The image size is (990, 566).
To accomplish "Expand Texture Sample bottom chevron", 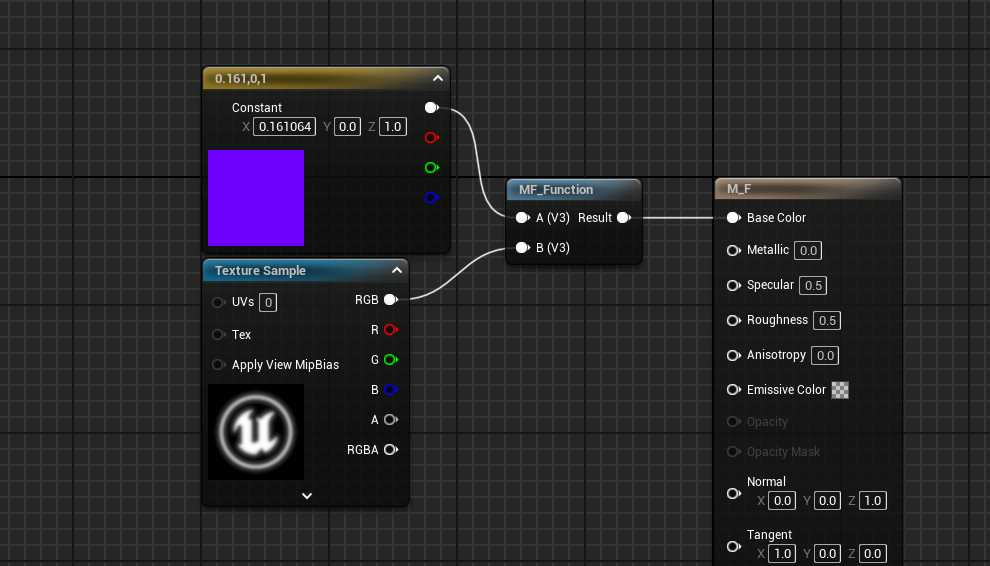I will click(x=307, y=496).
